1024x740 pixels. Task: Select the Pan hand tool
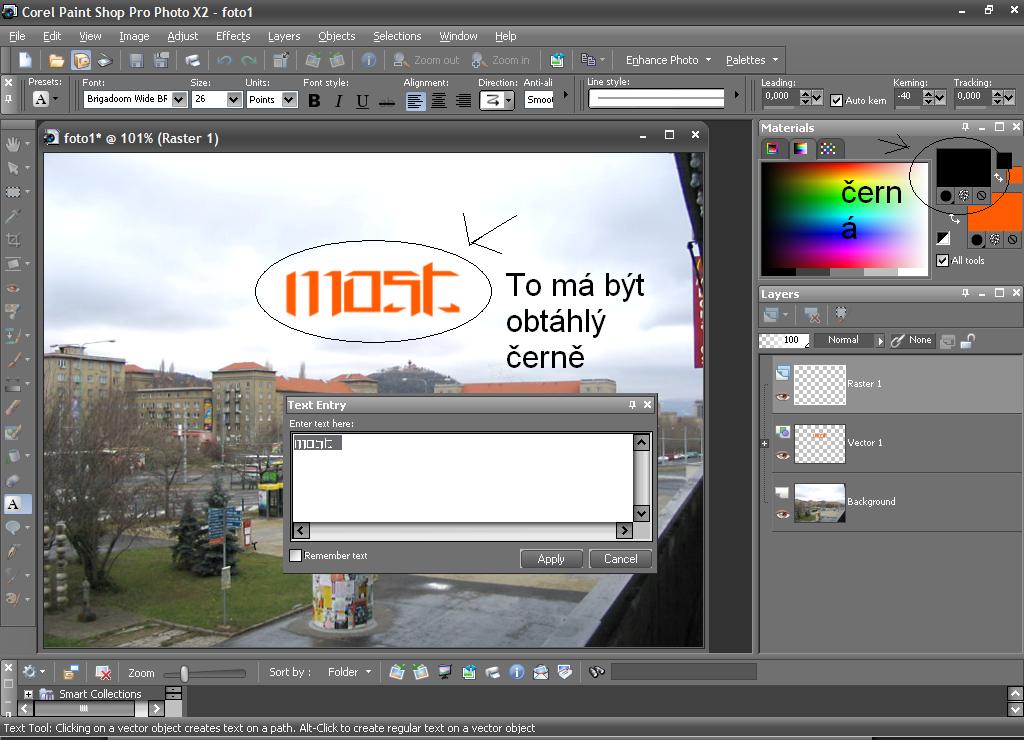pyautogui.click(x=13, y=144)
